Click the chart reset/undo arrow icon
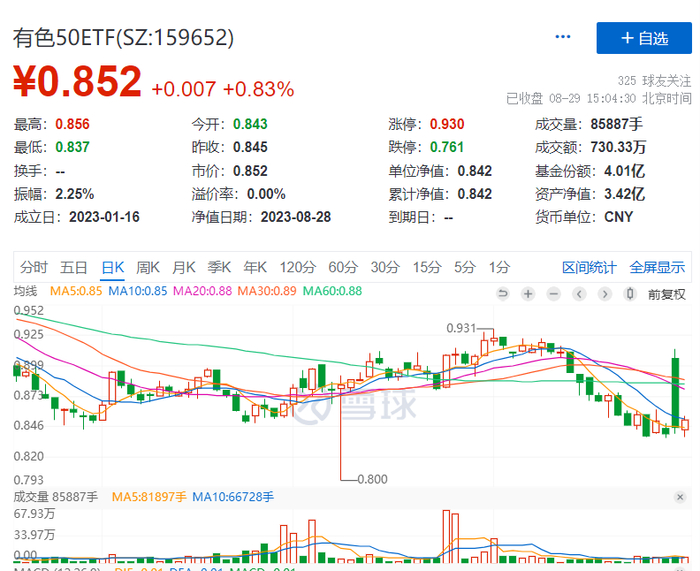 tap(503, 294)
